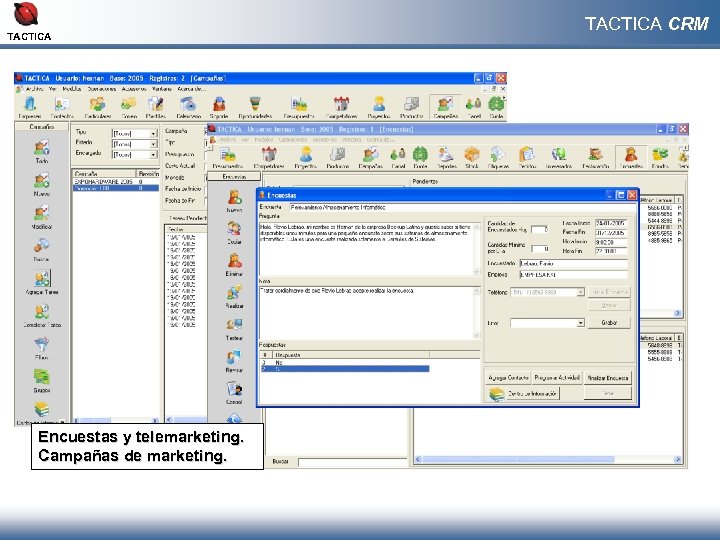The height and width of the screenshot is (540, 720).
Task: Click horizontal scrollbar below Pendientes lower list
Action: (x=546, y=459)
